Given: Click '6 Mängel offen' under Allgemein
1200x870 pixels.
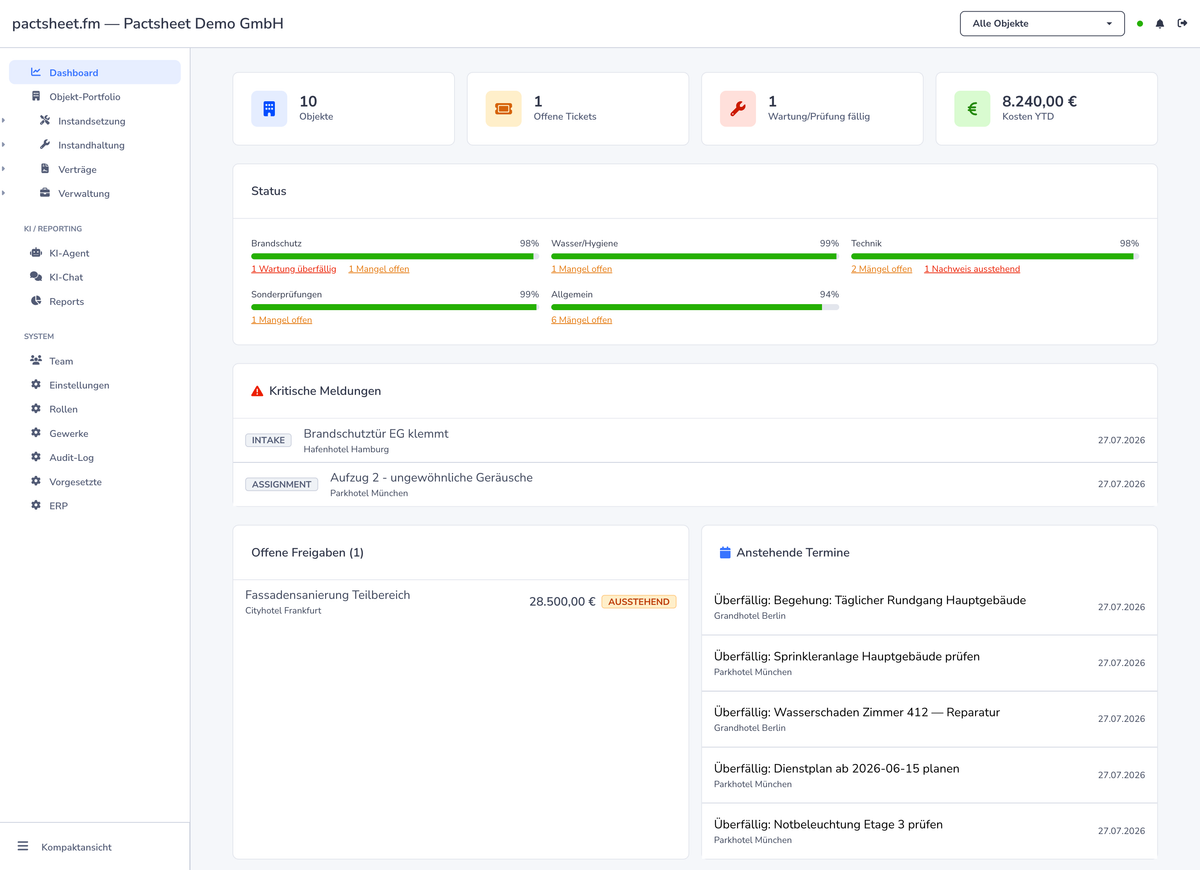Looking at the screenshot, I should coord(581,320).
